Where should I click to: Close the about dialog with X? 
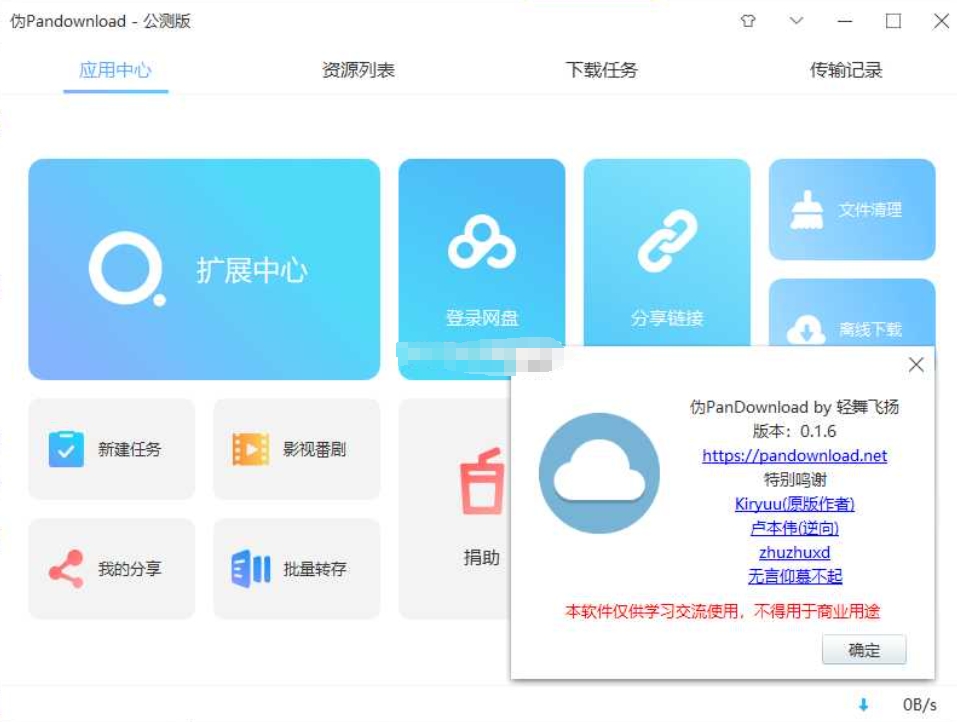coord(915,365)
